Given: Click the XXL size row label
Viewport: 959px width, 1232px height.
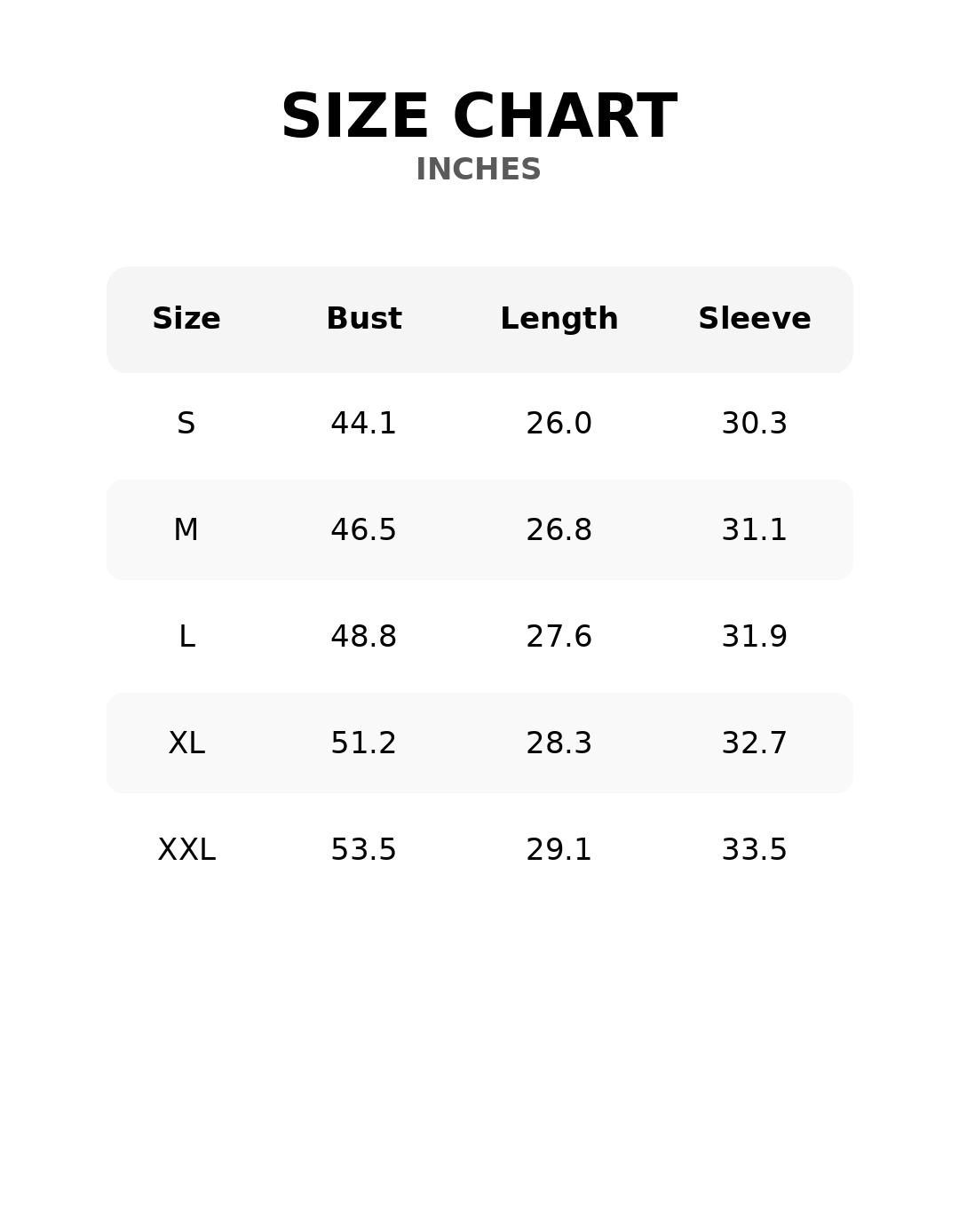Looking at the screenshot, I should [x=186, y=850].
